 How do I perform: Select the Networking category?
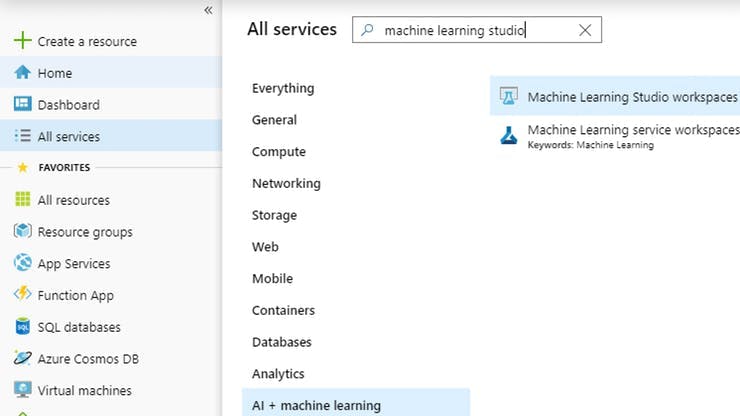(x=286, y=183)
